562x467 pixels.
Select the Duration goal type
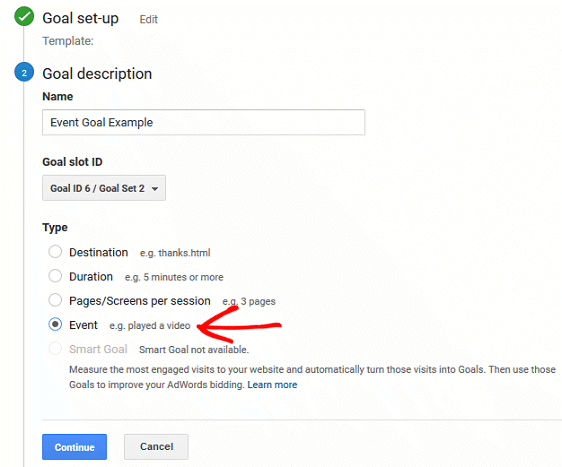55,276
